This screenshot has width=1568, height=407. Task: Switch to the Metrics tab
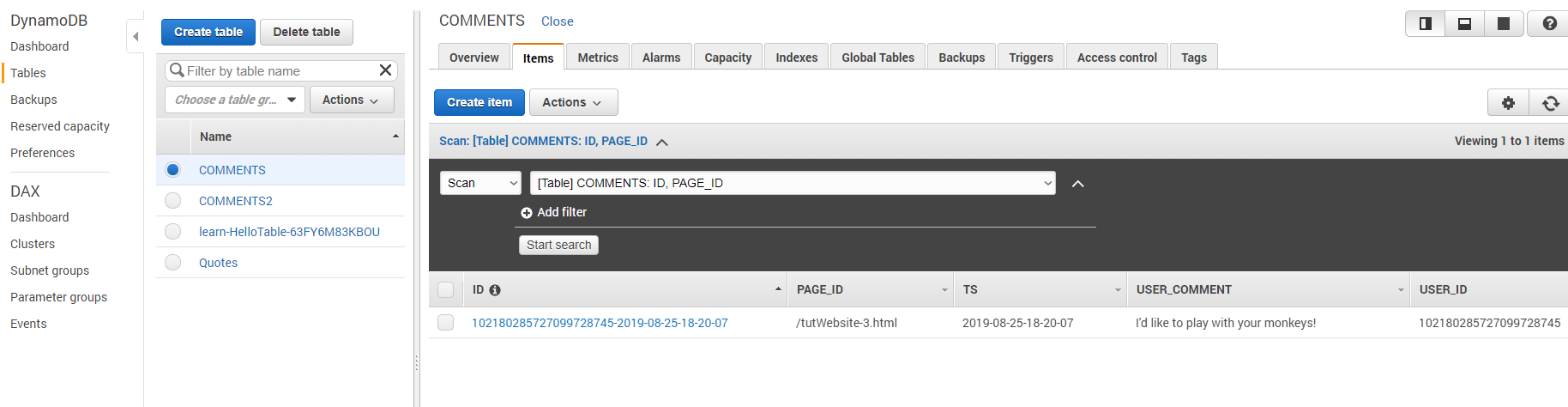598,58
